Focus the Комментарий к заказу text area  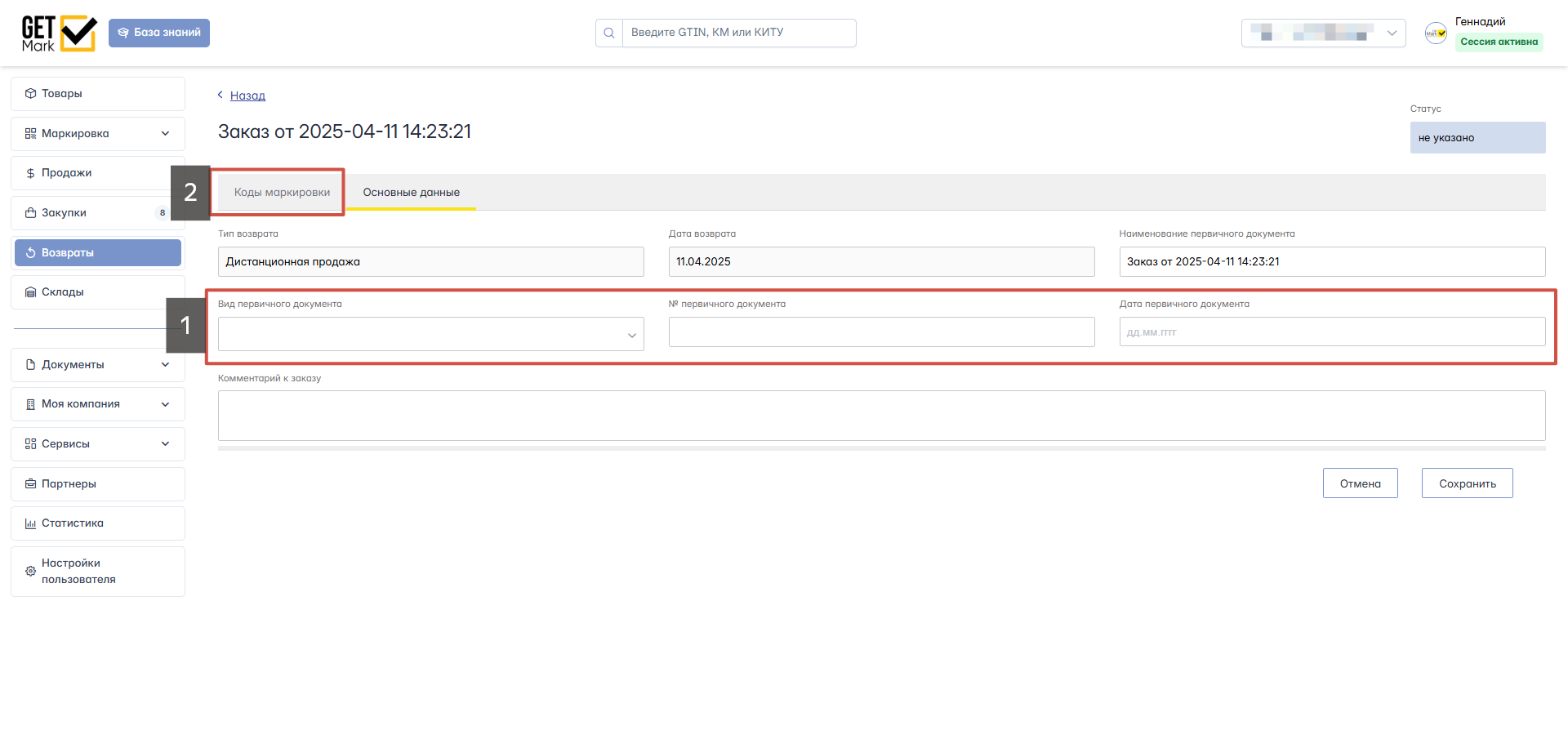pyautogui.click(x=881, y=416)
